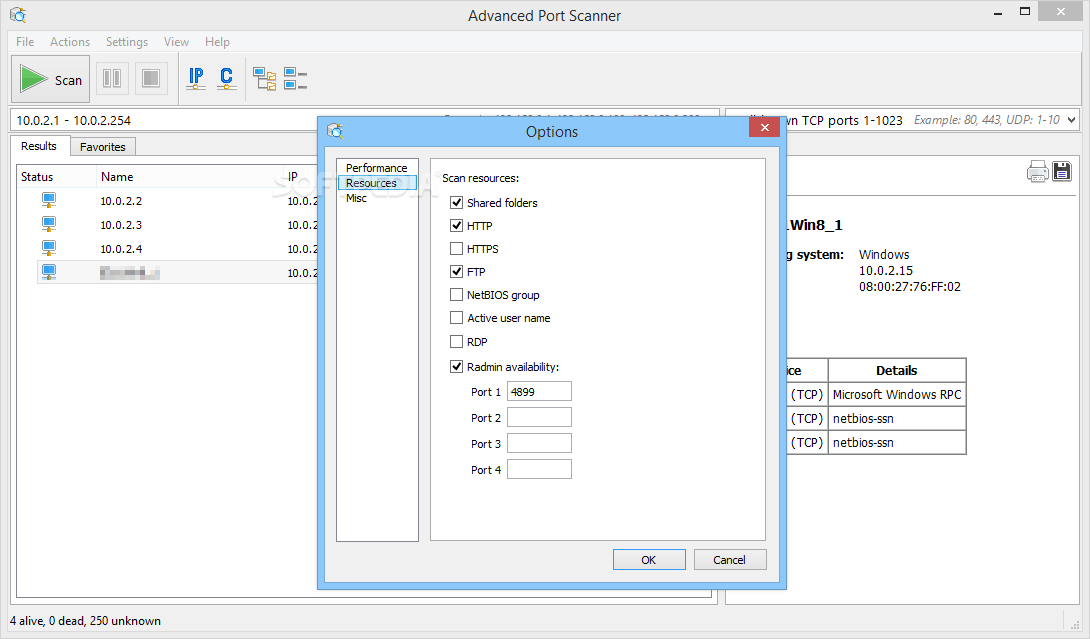Stop the scan using the stop icon
Viewport: 1090px width, 639px height.
[x=151, y=78]
